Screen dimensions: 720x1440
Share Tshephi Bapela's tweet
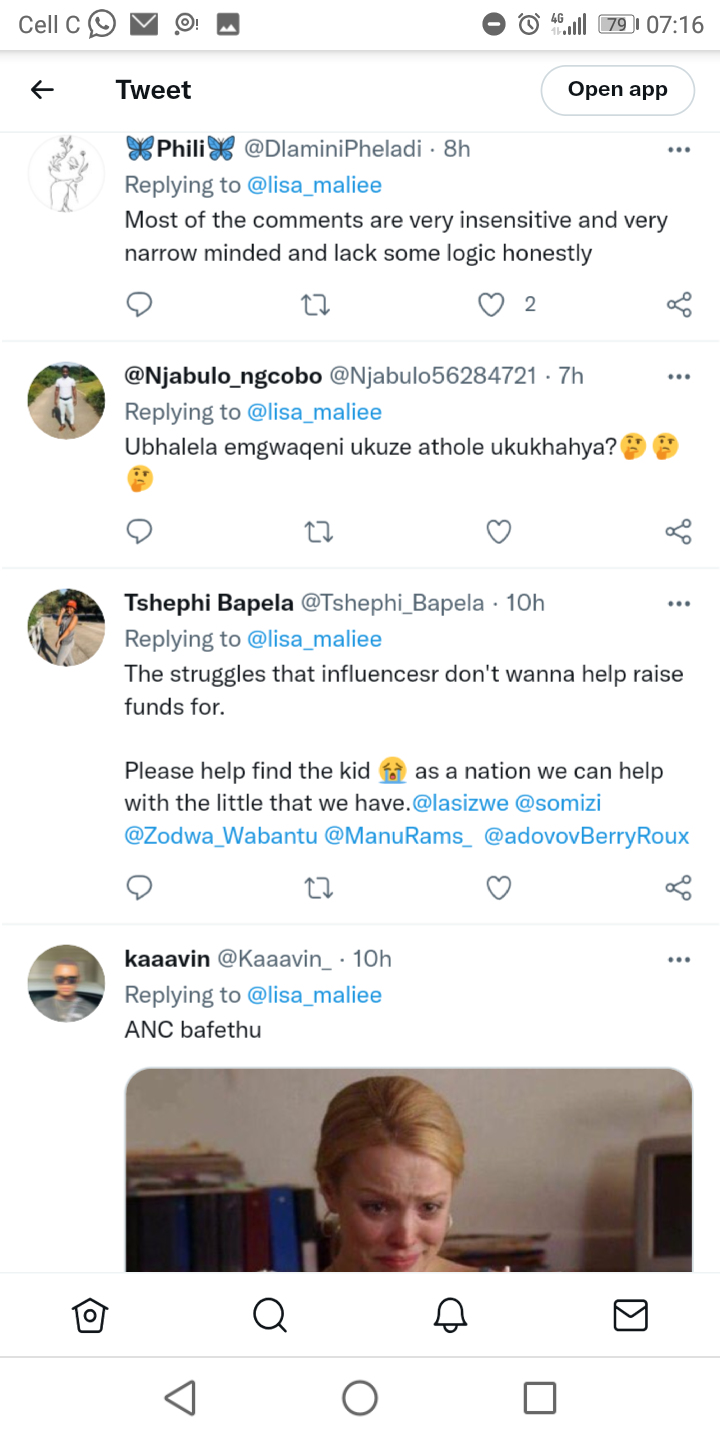678,887
